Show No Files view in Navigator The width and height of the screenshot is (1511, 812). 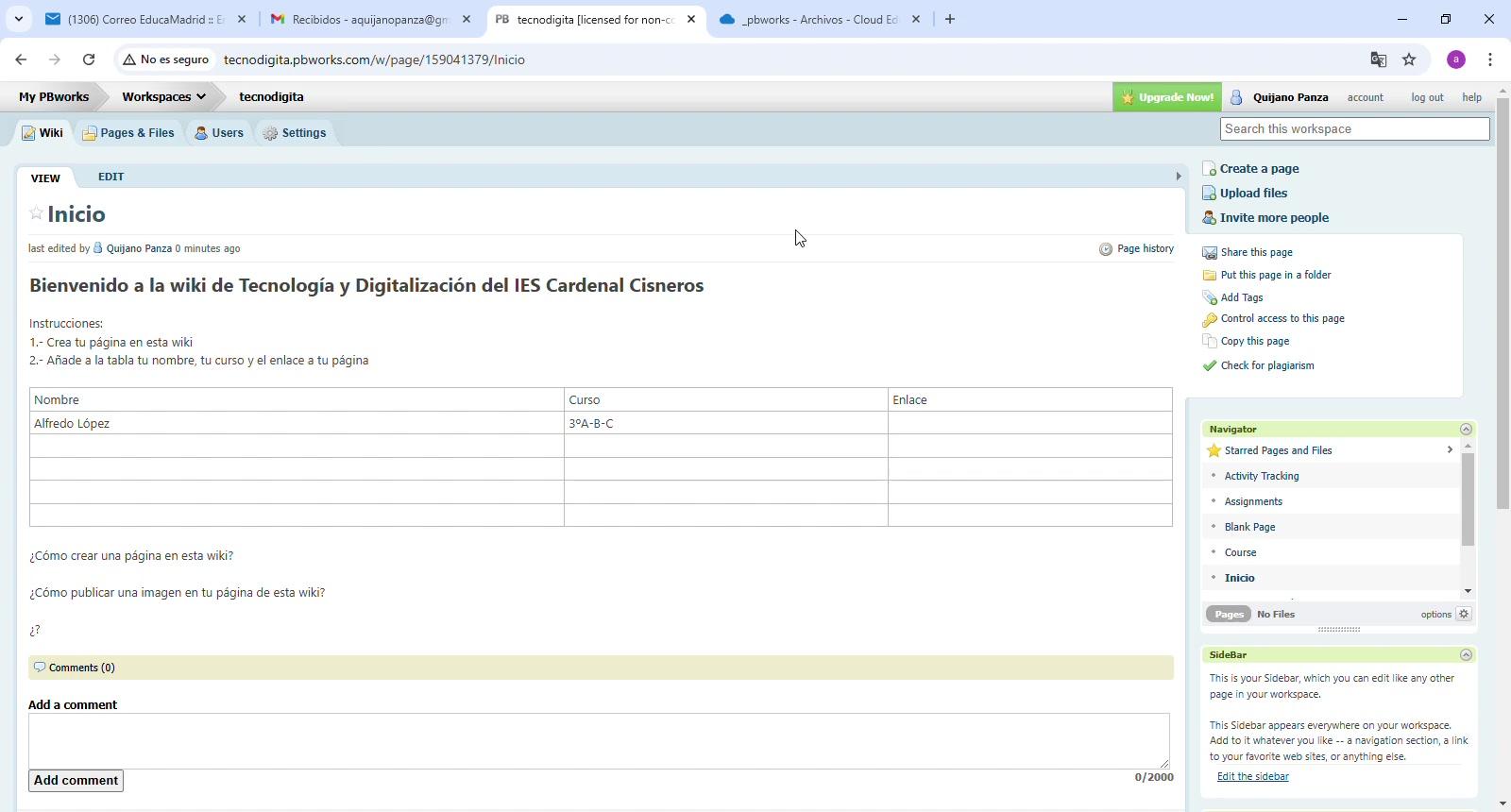[x=1276, y=615]
